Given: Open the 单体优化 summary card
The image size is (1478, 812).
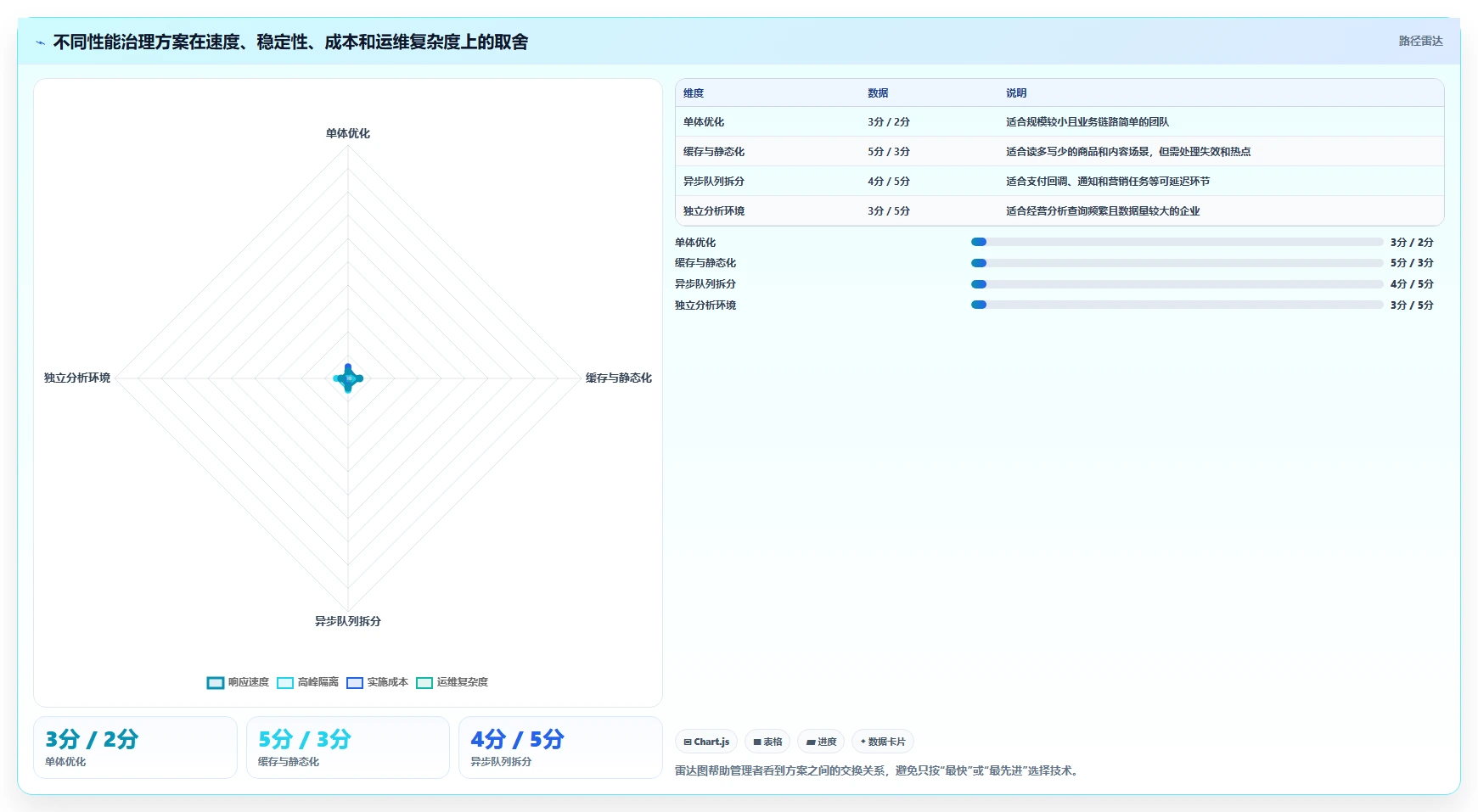Looking at the screenshot, I should coord(135,748).
